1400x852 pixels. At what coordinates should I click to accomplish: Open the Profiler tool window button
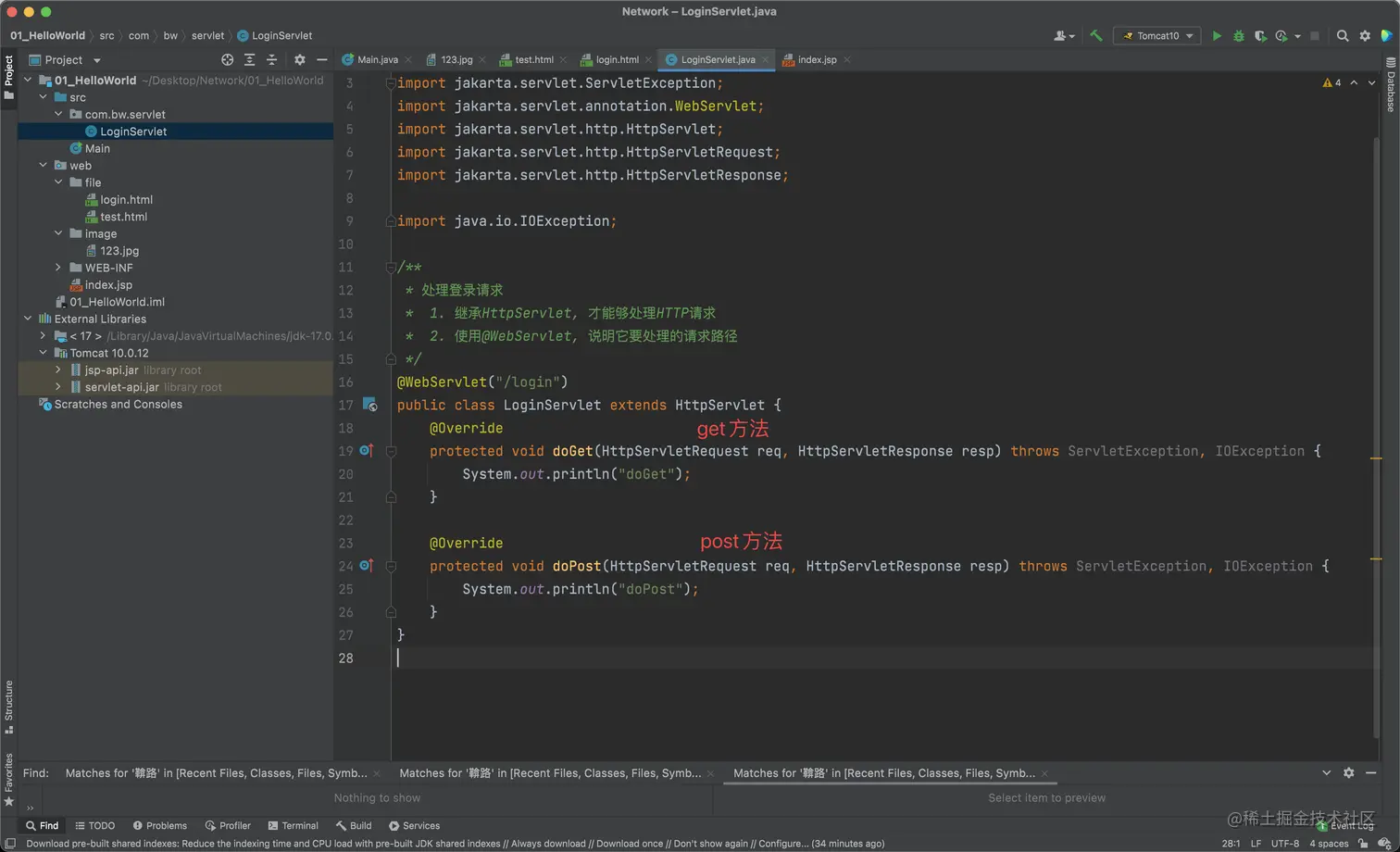coord(228,825)
